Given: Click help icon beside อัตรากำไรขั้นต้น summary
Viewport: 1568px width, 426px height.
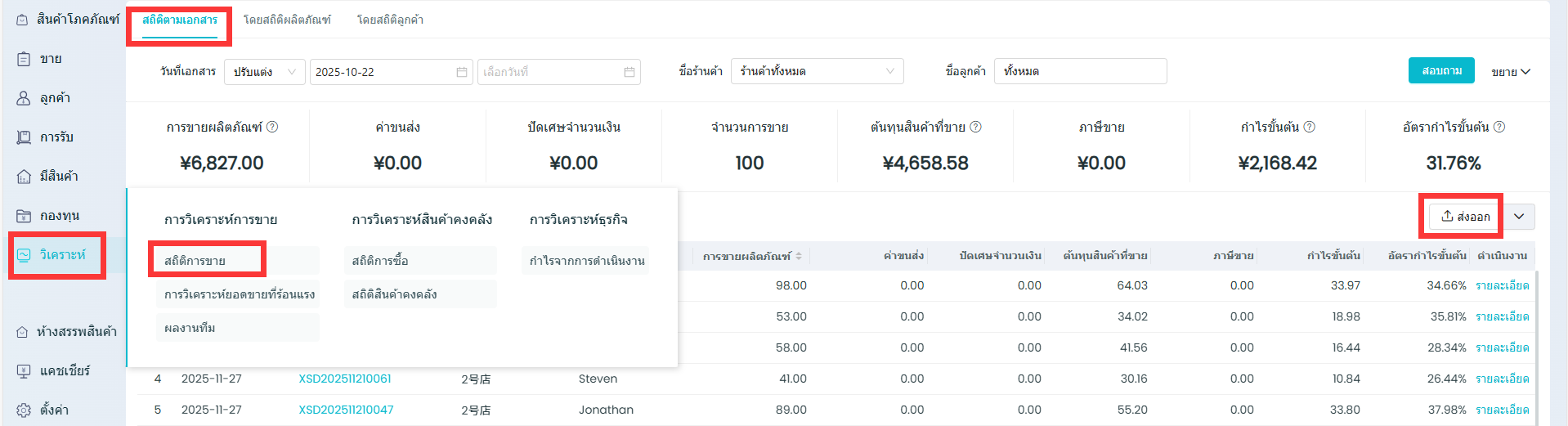Looking at the screenshot, I should [x=1499, y=127].
